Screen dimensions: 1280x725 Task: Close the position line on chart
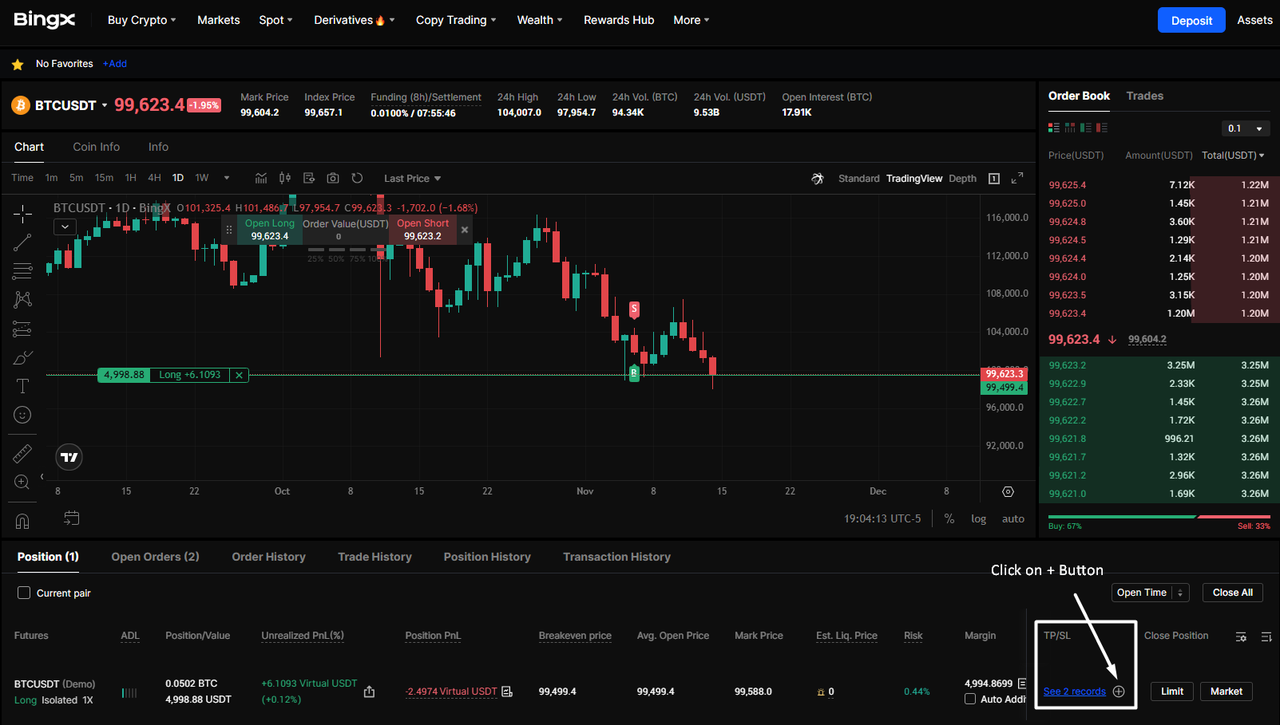coord(238,375)
